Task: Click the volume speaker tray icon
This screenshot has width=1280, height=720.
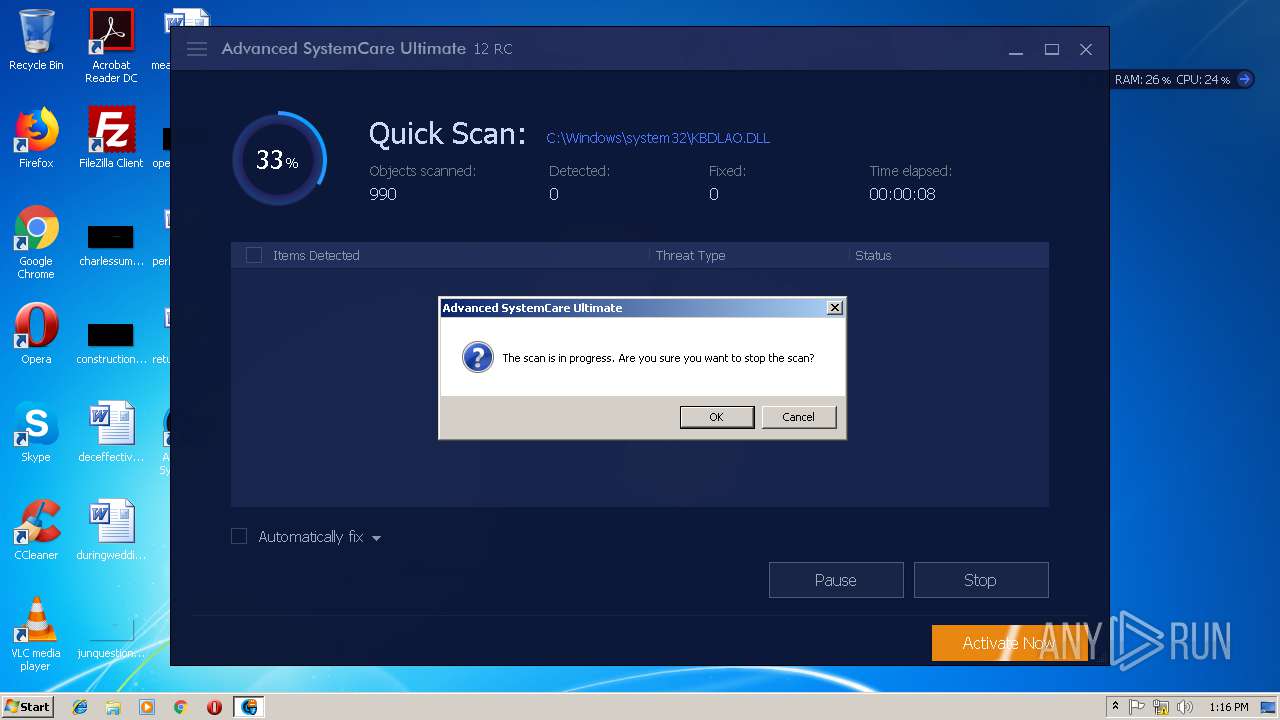Action: coord(1185,707)
